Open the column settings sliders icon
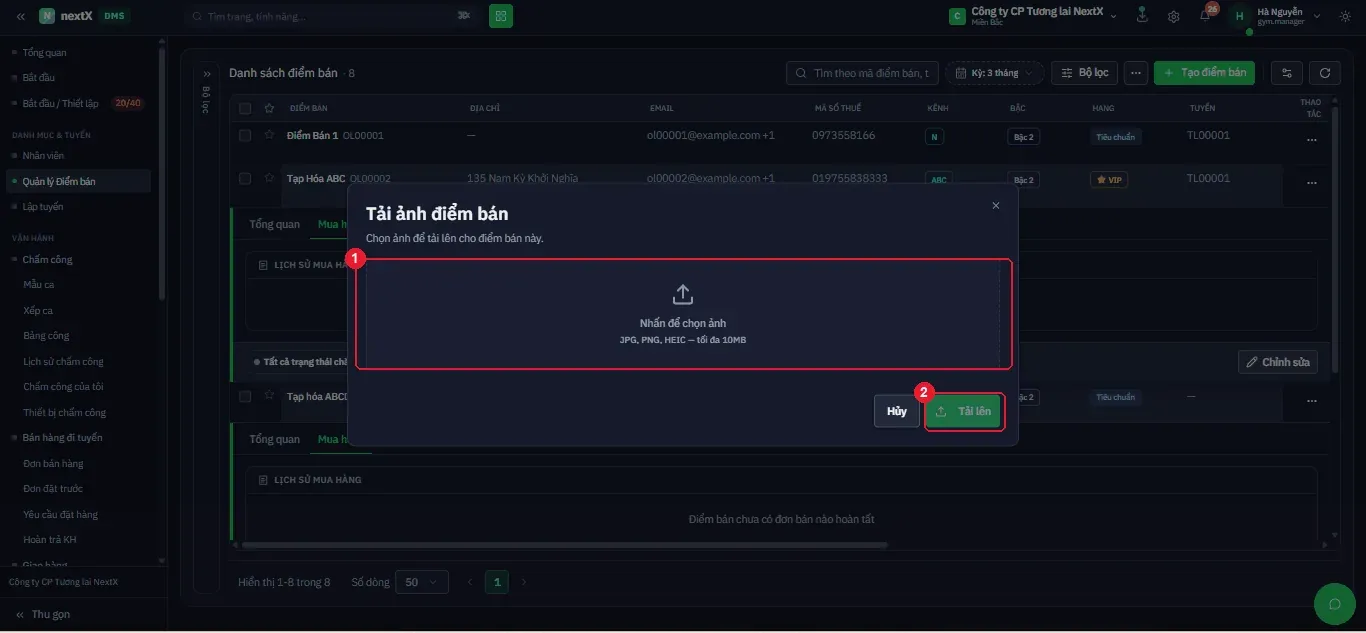 point(1286,73)
